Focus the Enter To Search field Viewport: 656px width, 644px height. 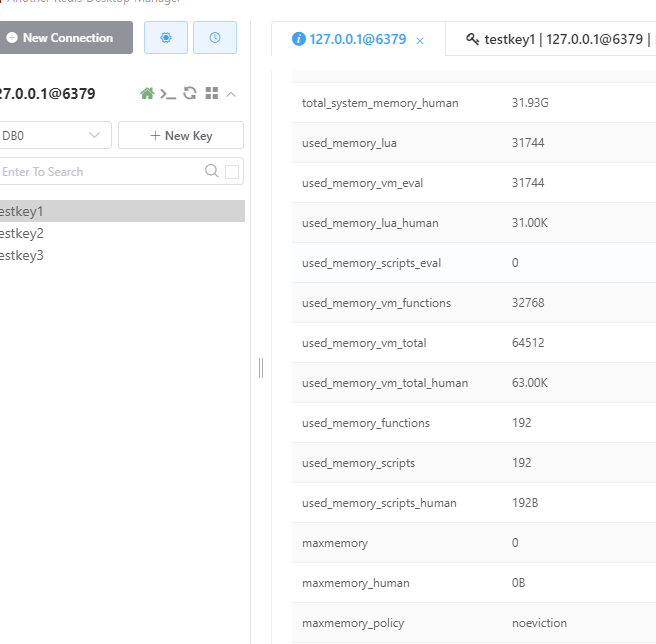point(100,171)
